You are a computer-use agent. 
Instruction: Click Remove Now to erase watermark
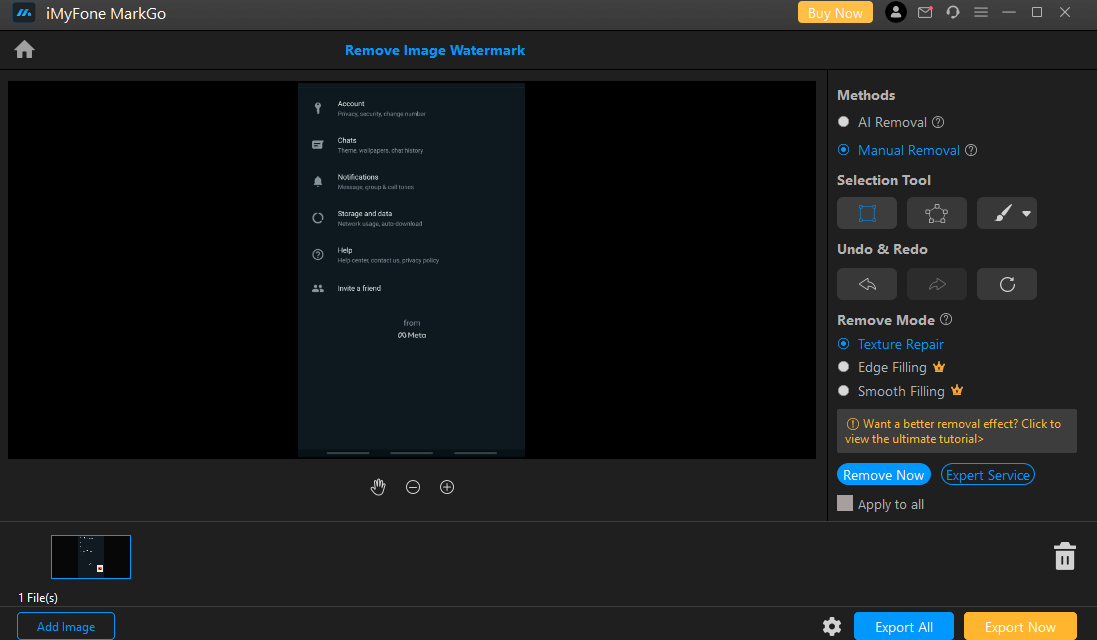tap(884, 474)
